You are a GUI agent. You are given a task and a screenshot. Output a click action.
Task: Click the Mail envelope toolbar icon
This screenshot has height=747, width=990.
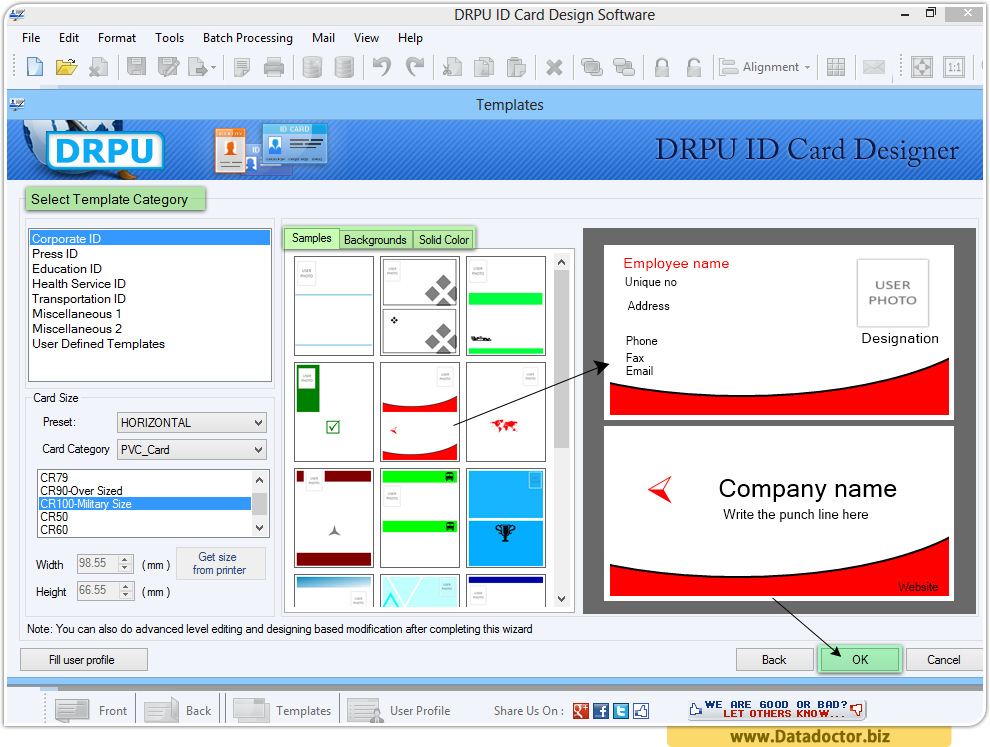coord(874,66)
